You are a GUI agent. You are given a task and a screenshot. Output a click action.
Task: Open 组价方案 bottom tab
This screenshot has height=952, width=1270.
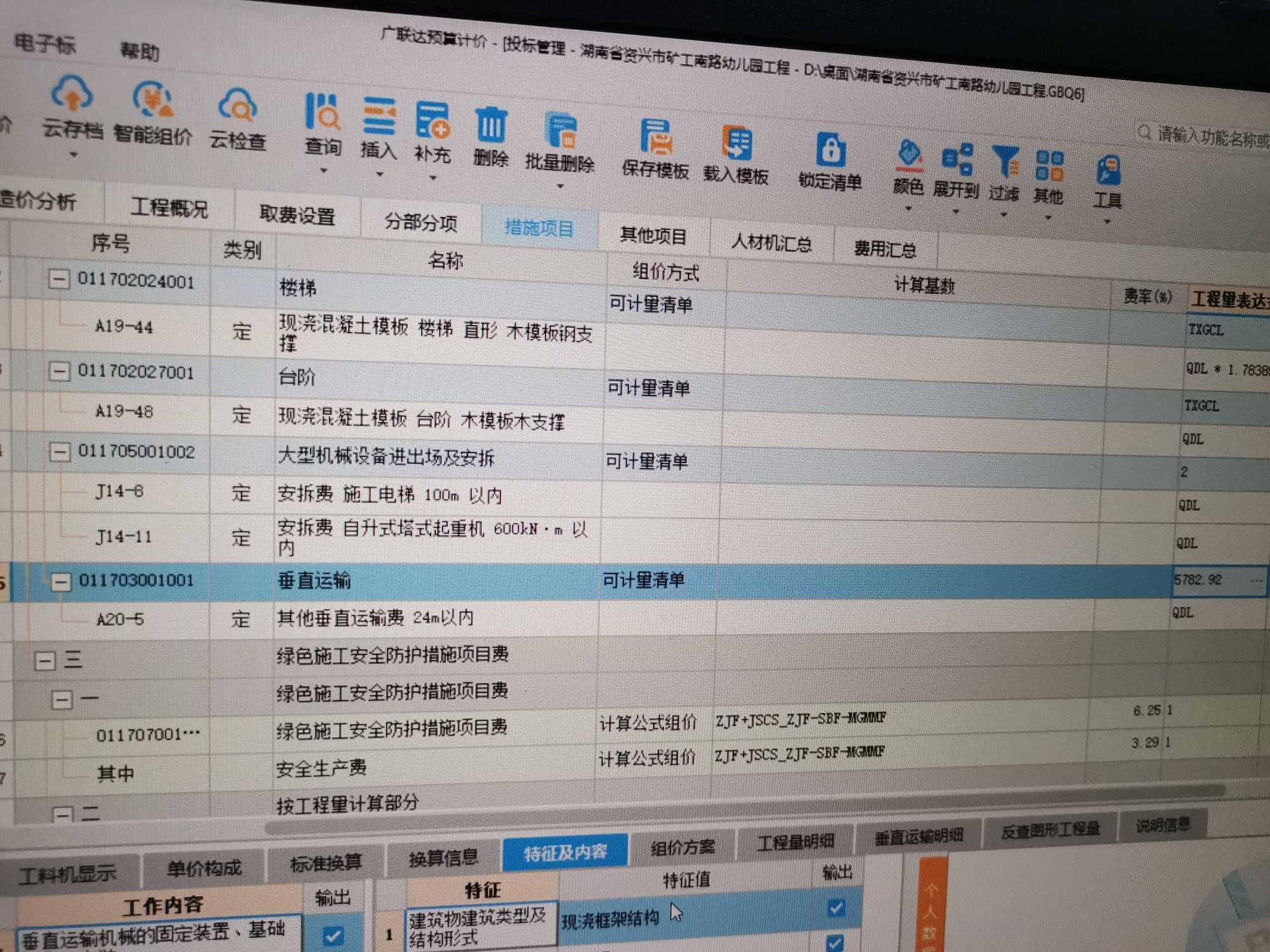point(683,847)
